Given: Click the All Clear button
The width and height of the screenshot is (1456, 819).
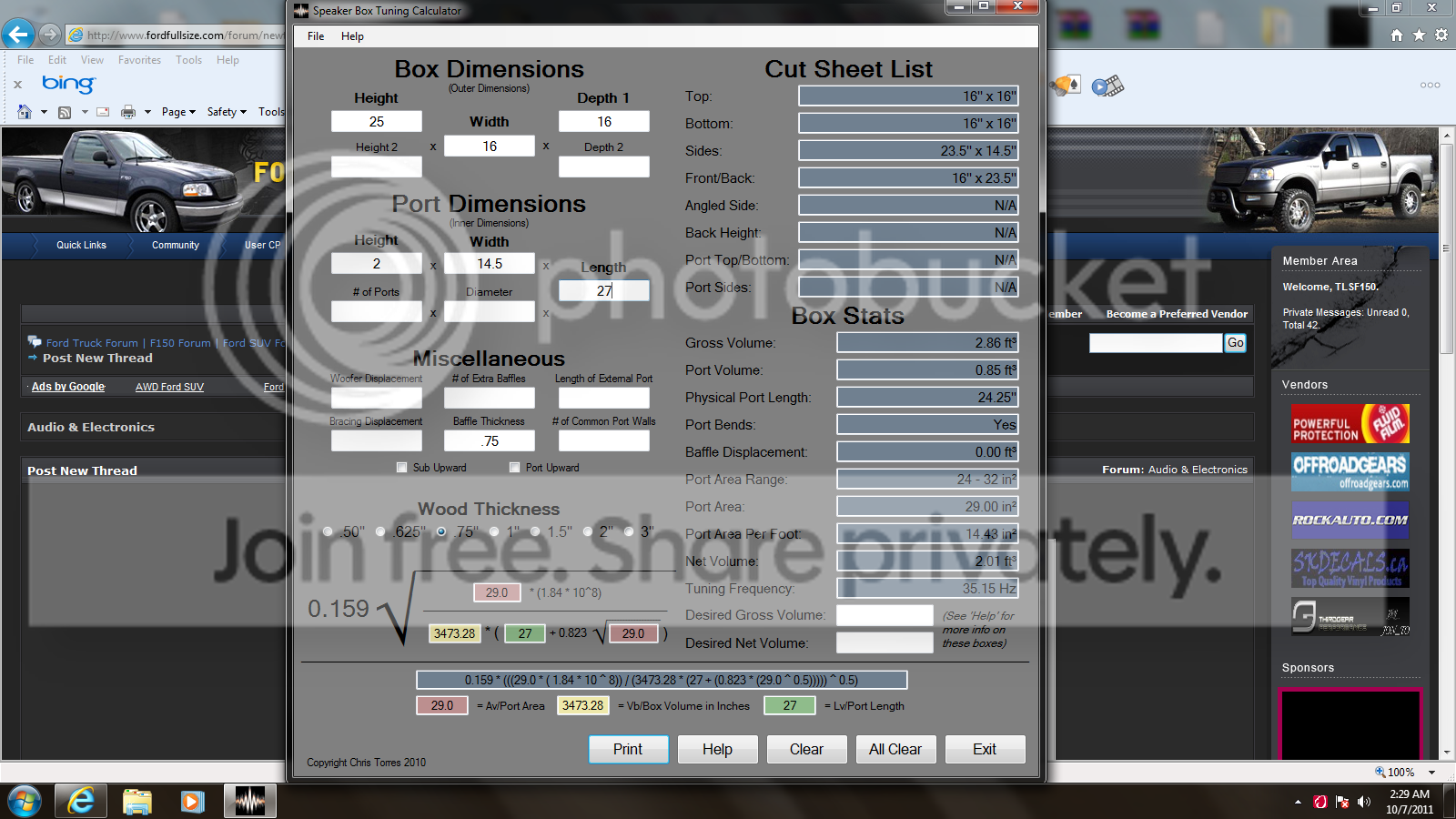Looking at the screenshot, I should (895, 749).
